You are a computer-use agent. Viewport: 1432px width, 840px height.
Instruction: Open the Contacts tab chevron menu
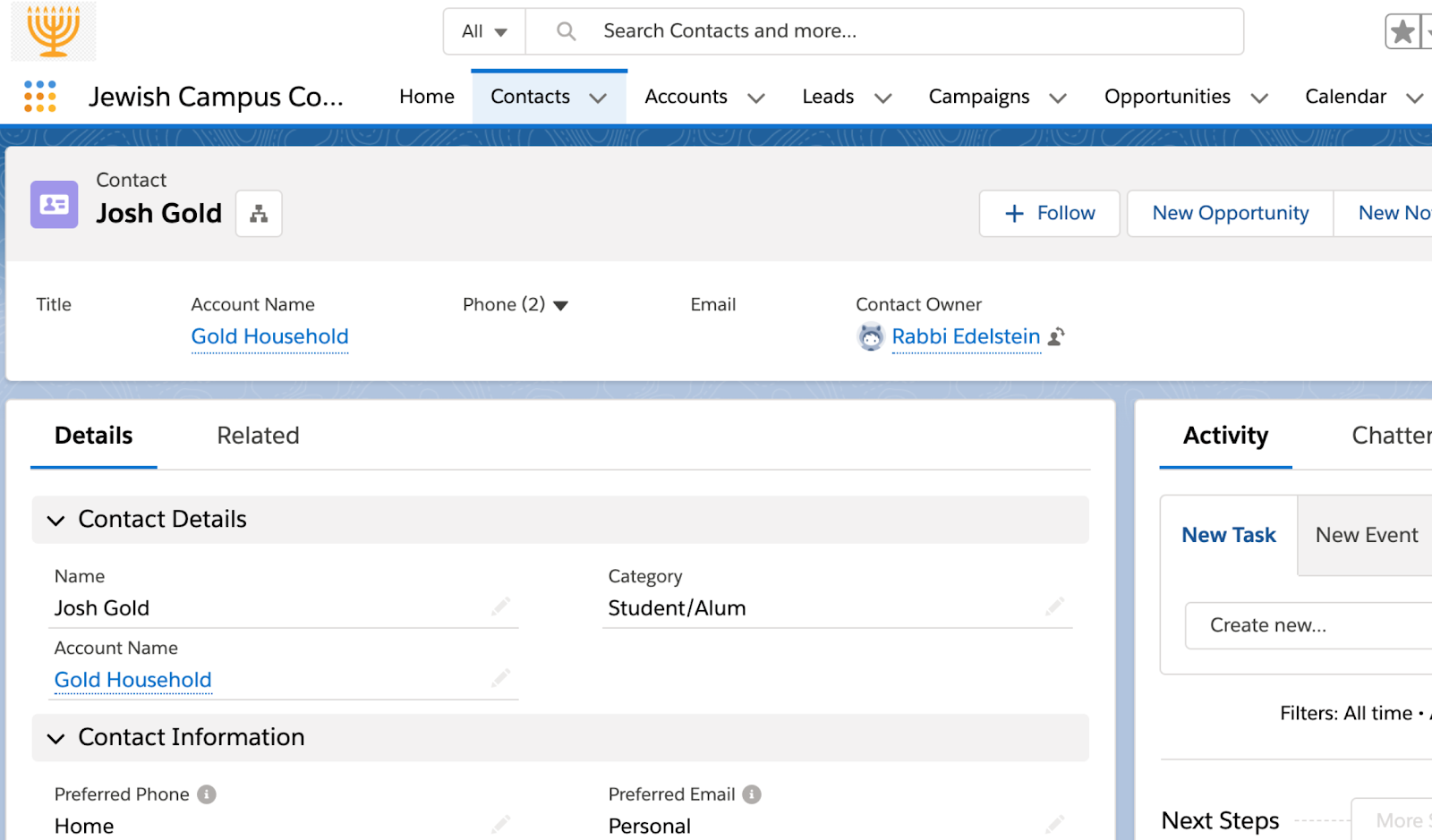click(x=598, y=98)
